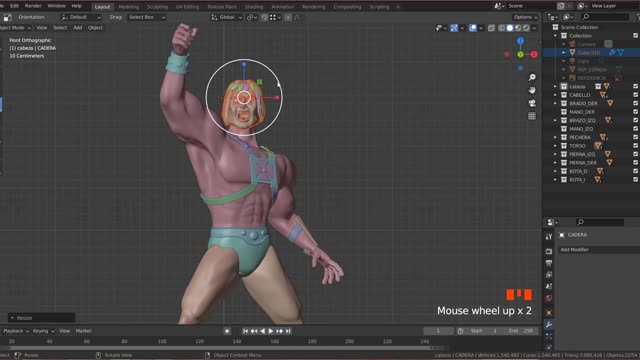Uncheck the BOTA_I collection checkbox
The width and height of the screenshot is (640, 360).
coord(636,180)
